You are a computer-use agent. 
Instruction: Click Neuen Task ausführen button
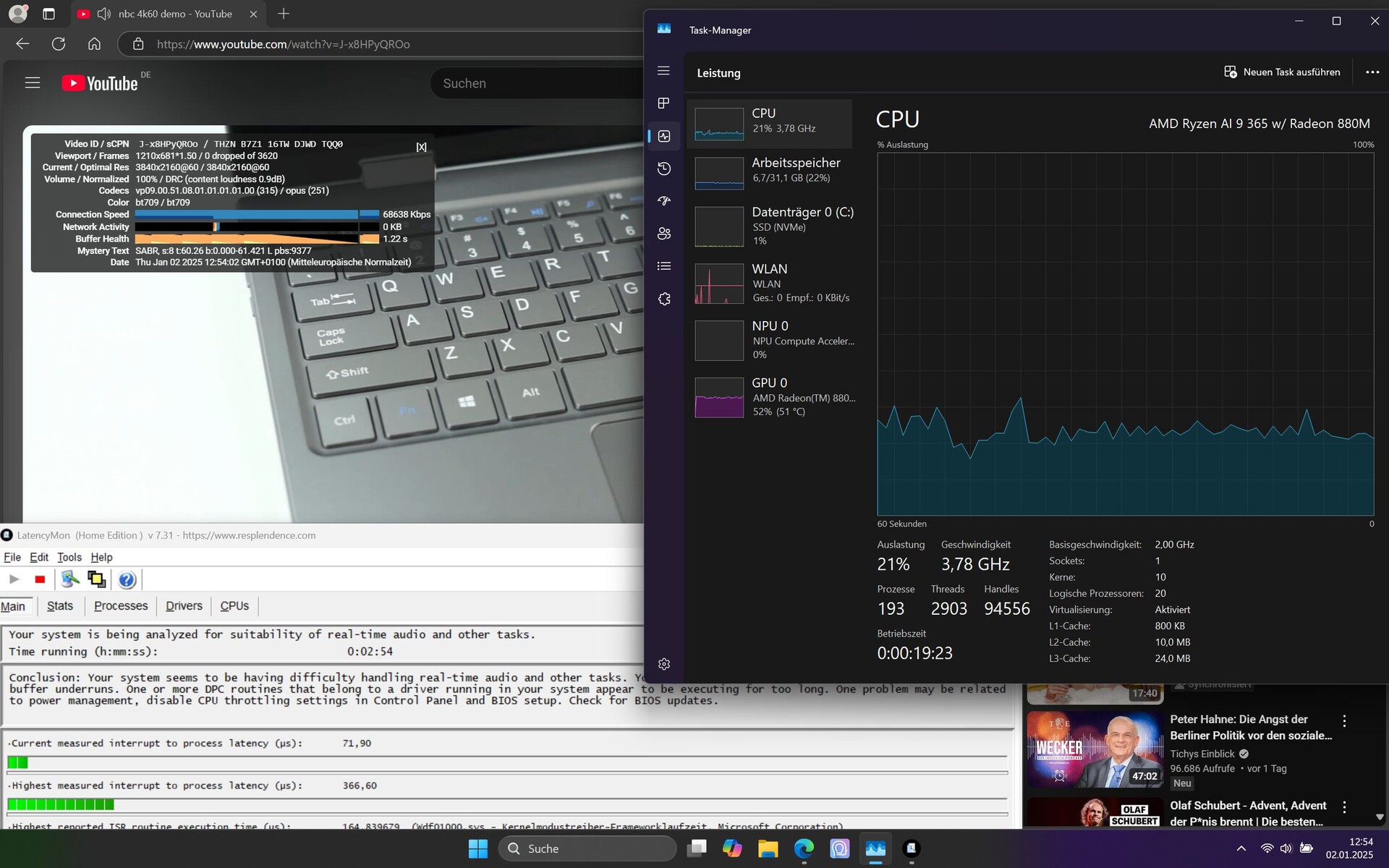click(x=1281, y=72)
